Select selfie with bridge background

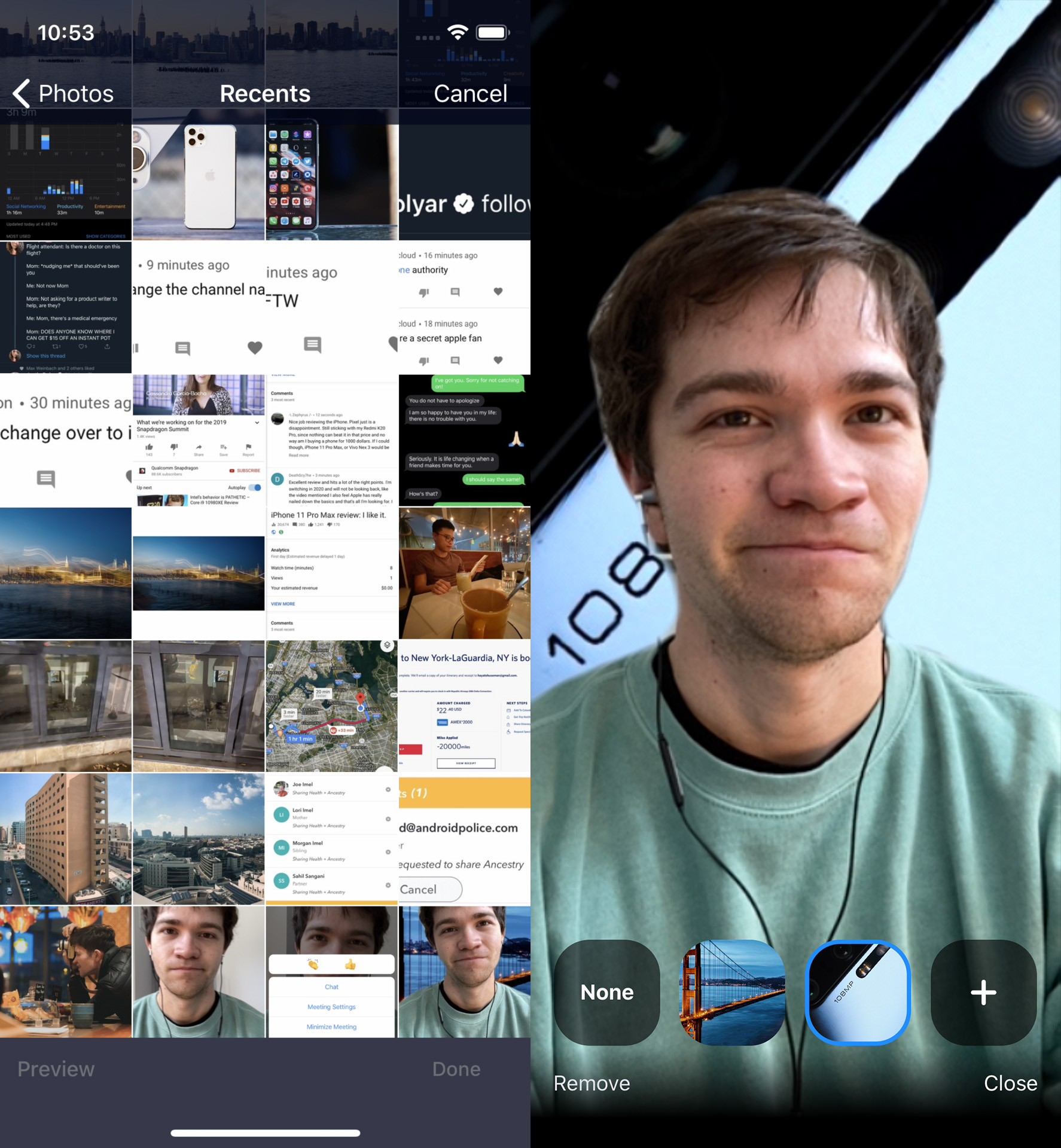coord(465,972)
